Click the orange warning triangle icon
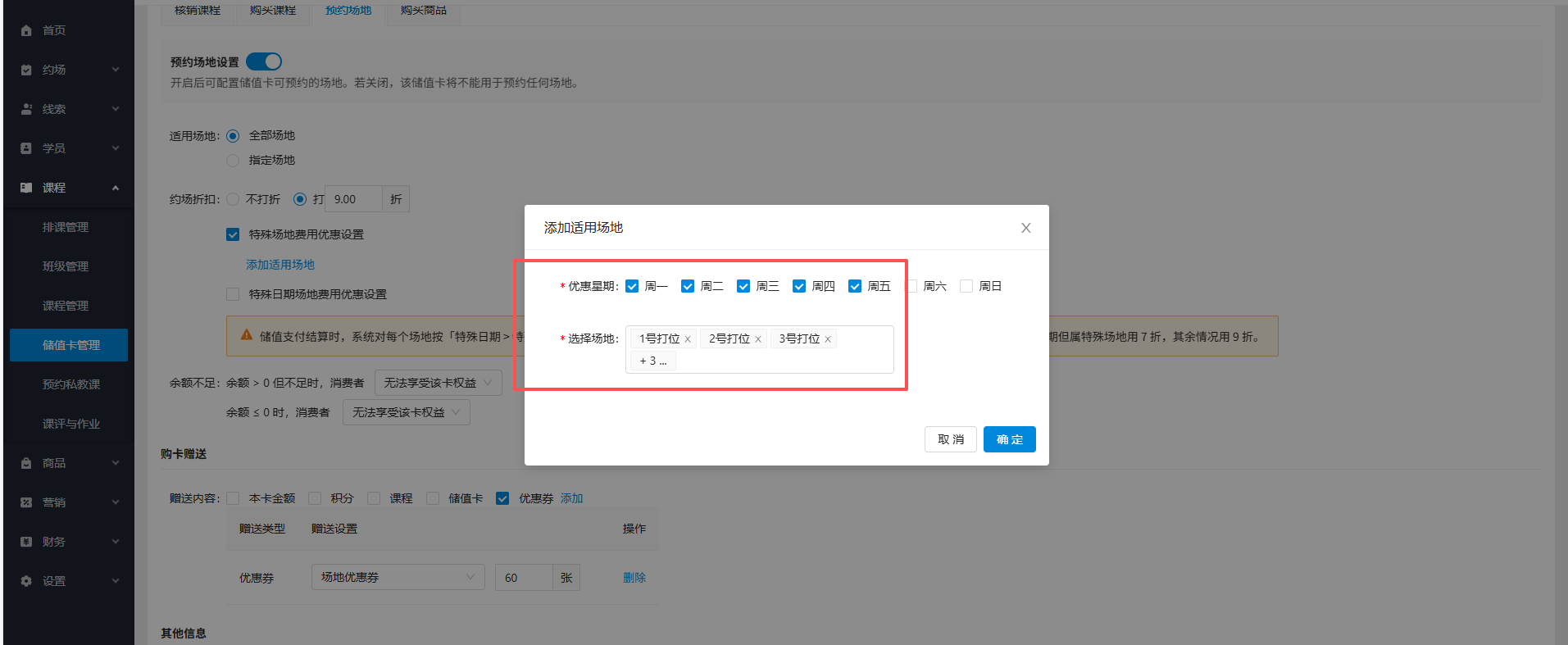This screenshot has width=1568, height=645. 246,335
